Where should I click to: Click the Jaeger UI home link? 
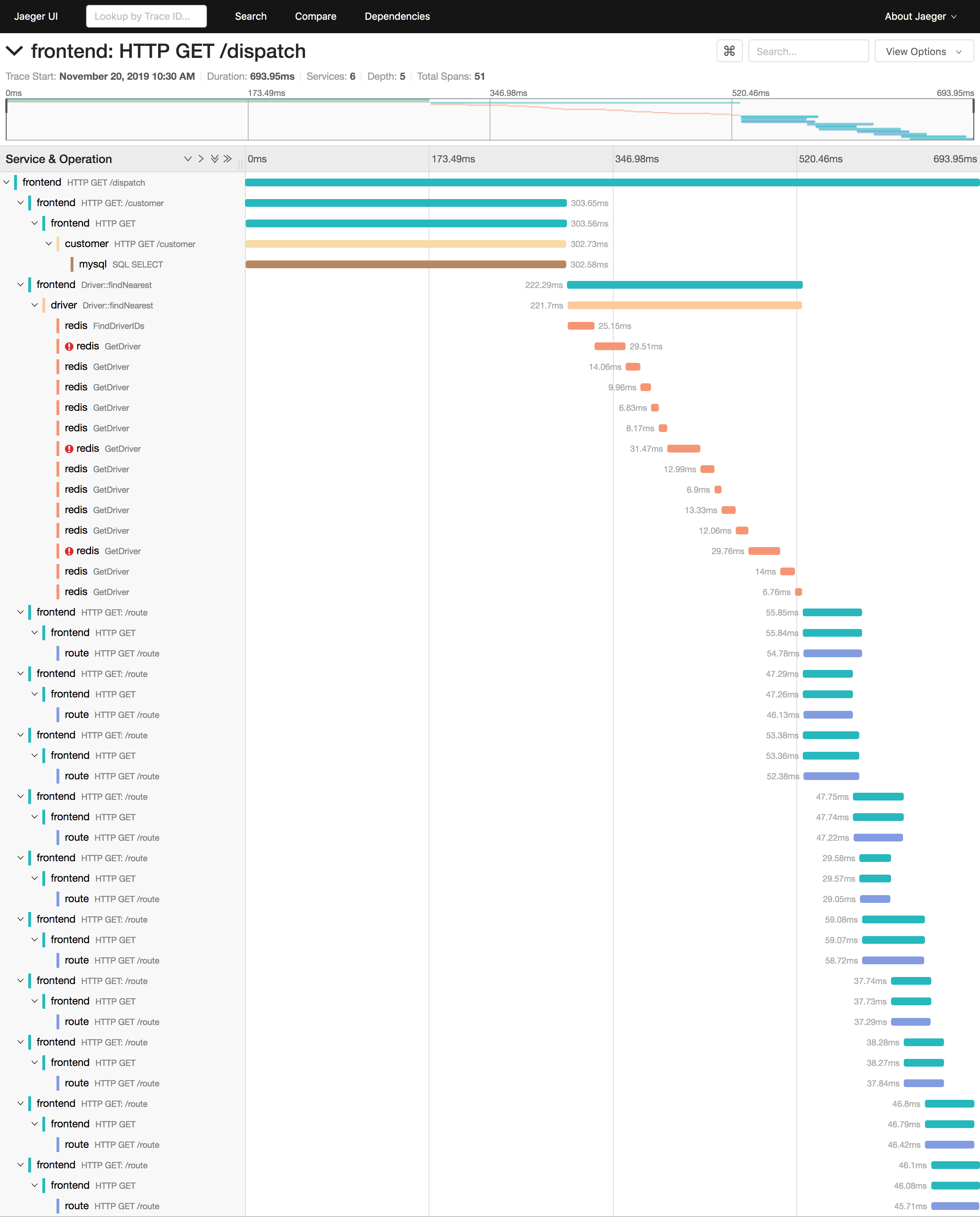[x=36, y=16]
